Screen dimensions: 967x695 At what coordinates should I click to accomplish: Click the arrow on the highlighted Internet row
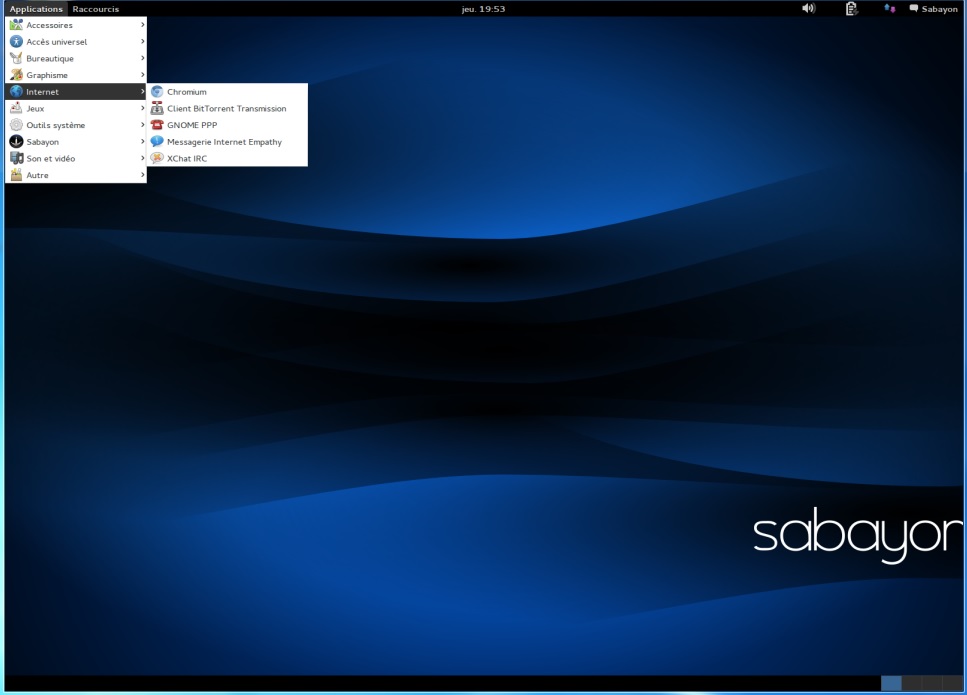[142, 91]
